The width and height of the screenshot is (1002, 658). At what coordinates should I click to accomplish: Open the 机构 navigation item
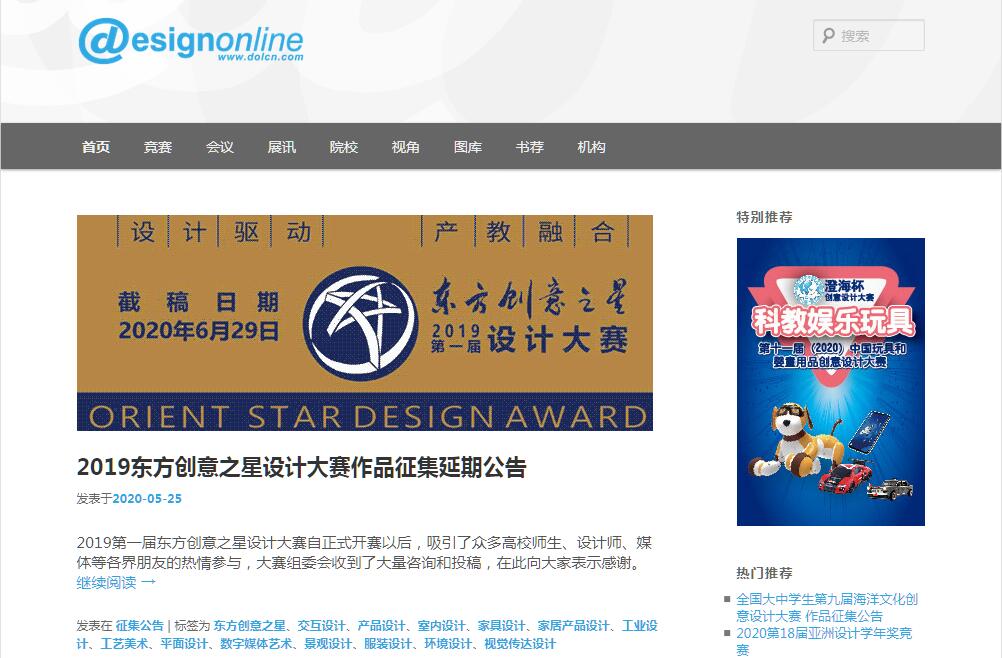(592, 147)
